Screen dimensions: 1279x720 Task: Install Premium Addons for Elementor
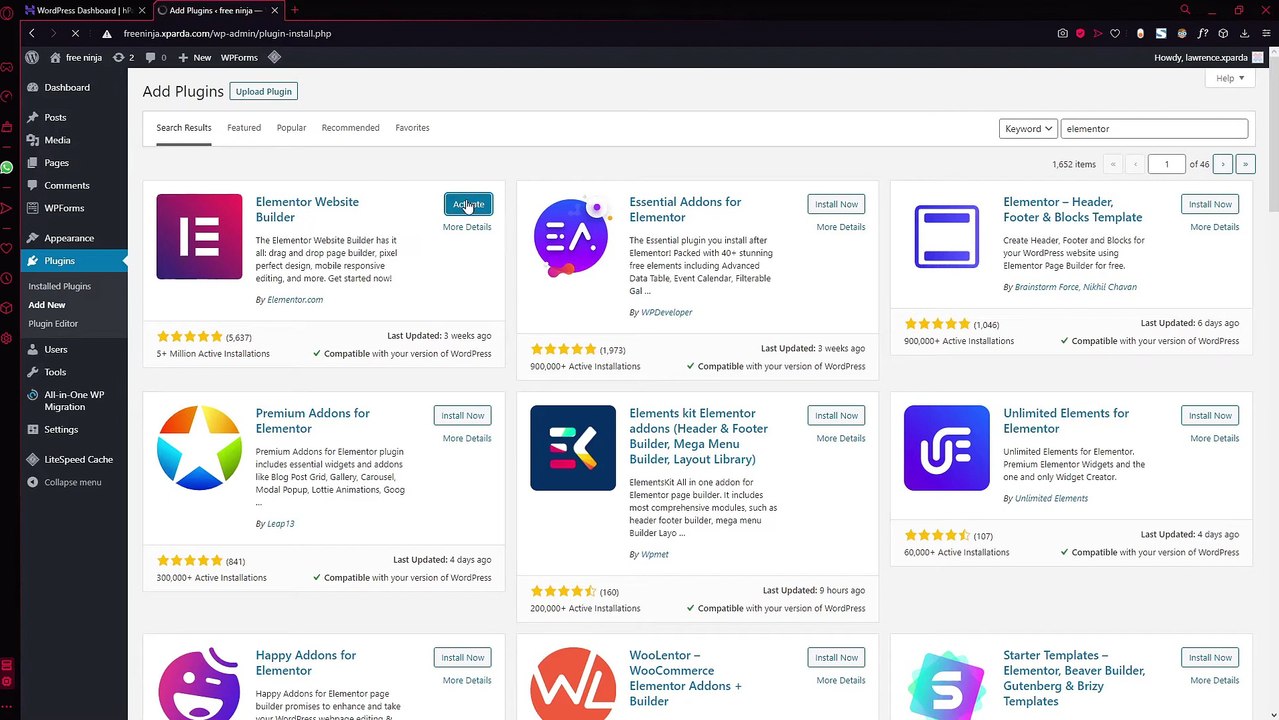[x=463, y=416]
